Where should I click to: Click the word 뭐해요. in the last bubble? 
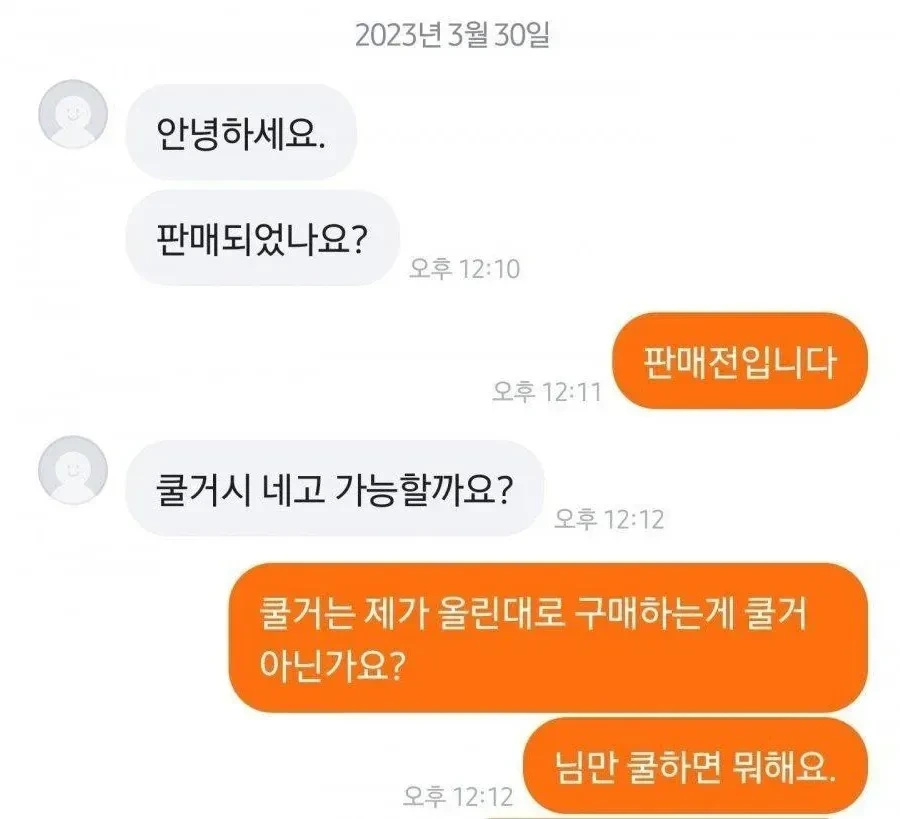784,767
